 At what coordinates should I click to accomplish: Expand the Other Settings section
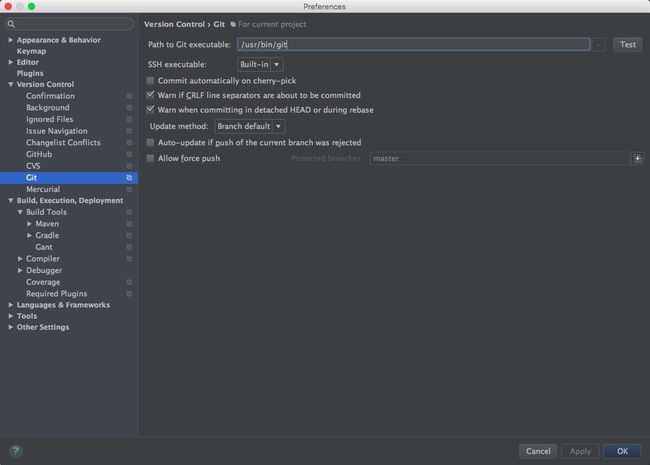click(11, 327)
